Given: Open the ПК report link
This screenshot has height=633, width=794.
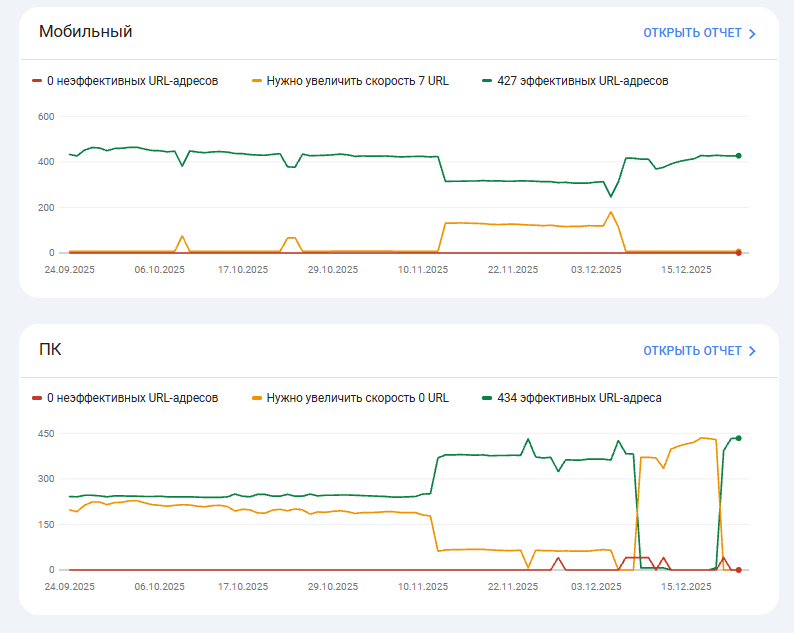Looking at the screenshot, I should (692, 351).
